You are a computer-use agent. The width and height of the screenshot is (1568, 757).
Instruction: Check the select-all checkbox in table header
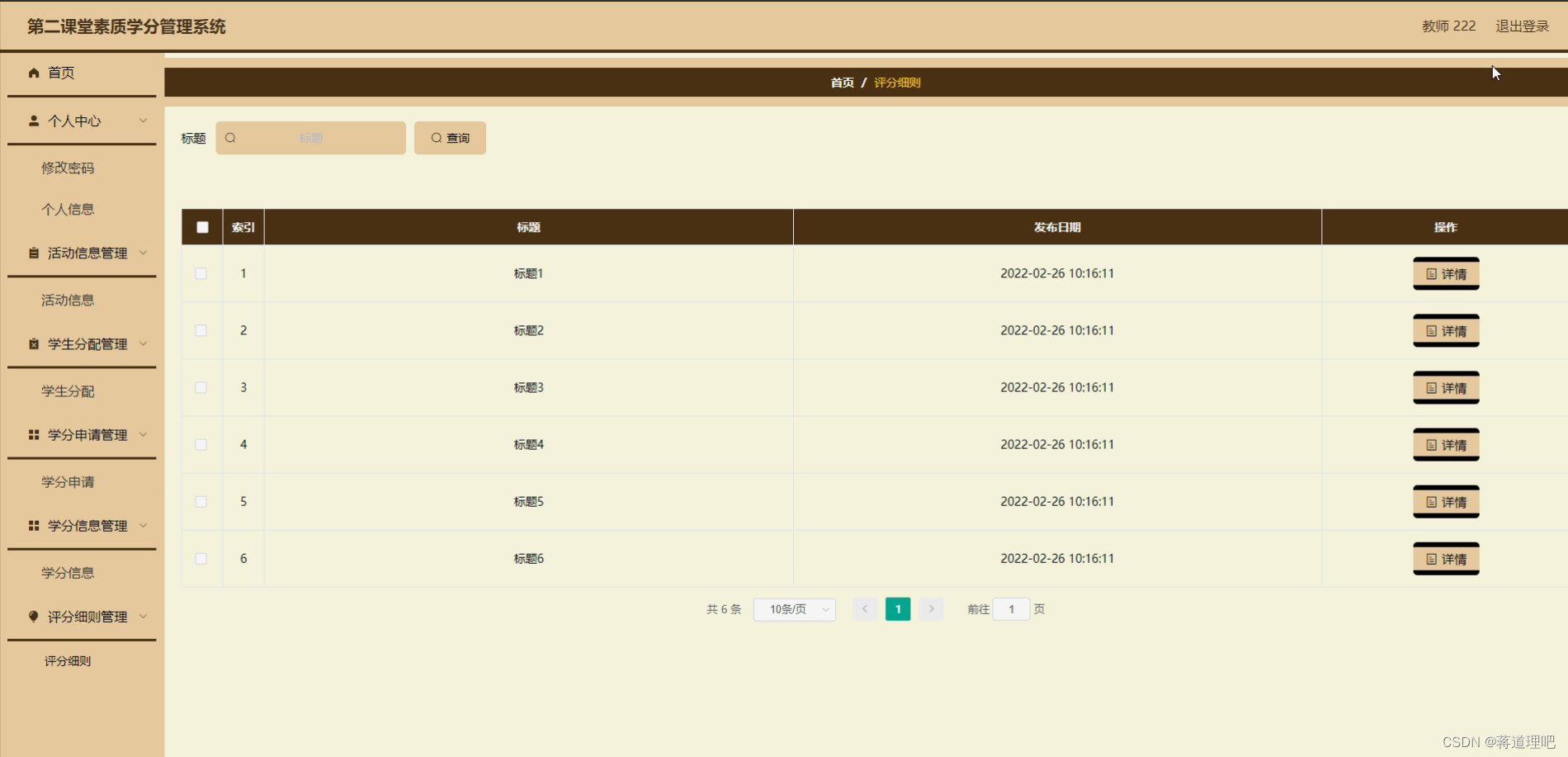201,226
